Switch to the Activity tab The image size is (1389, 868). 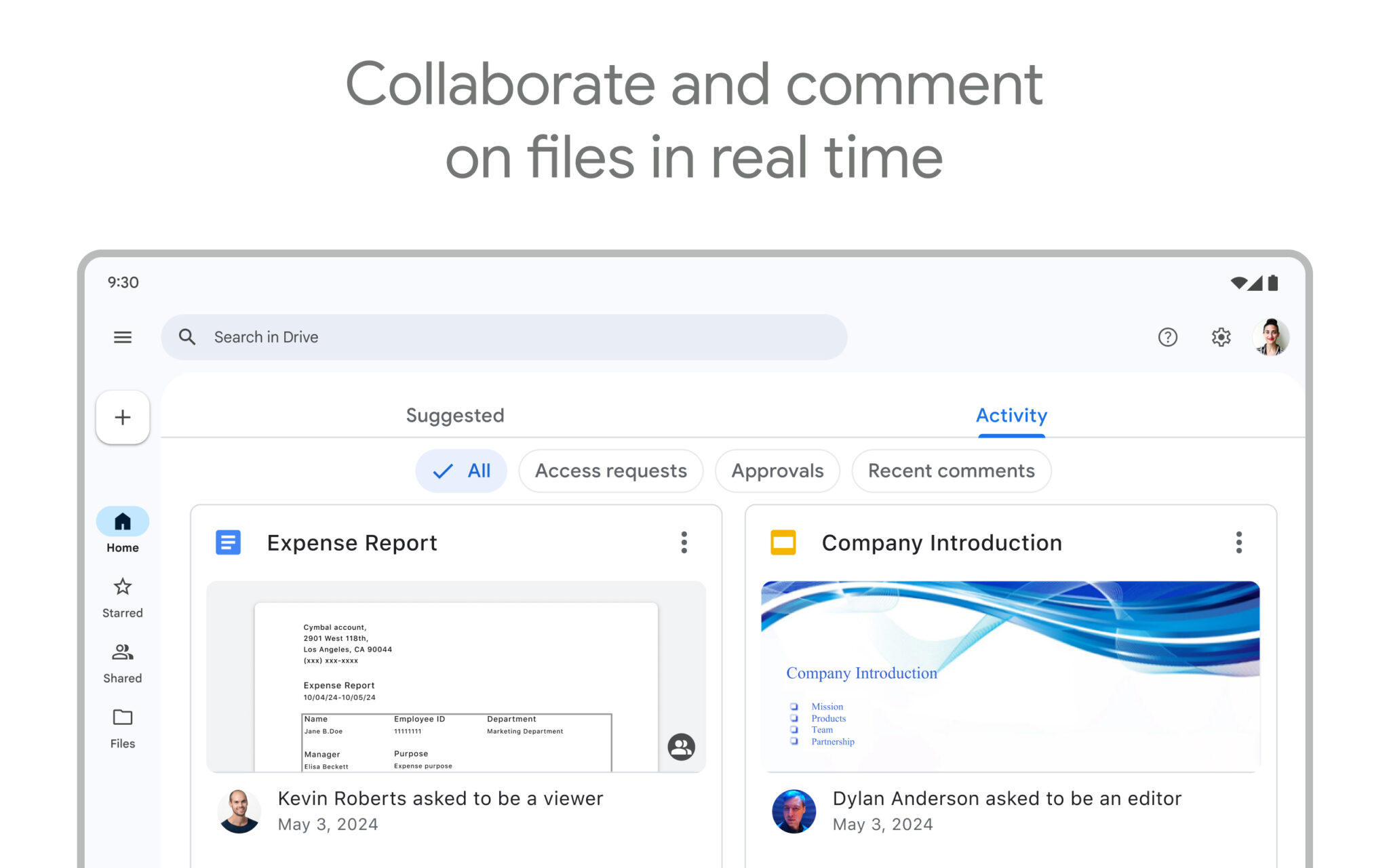tap(1011, 415)
